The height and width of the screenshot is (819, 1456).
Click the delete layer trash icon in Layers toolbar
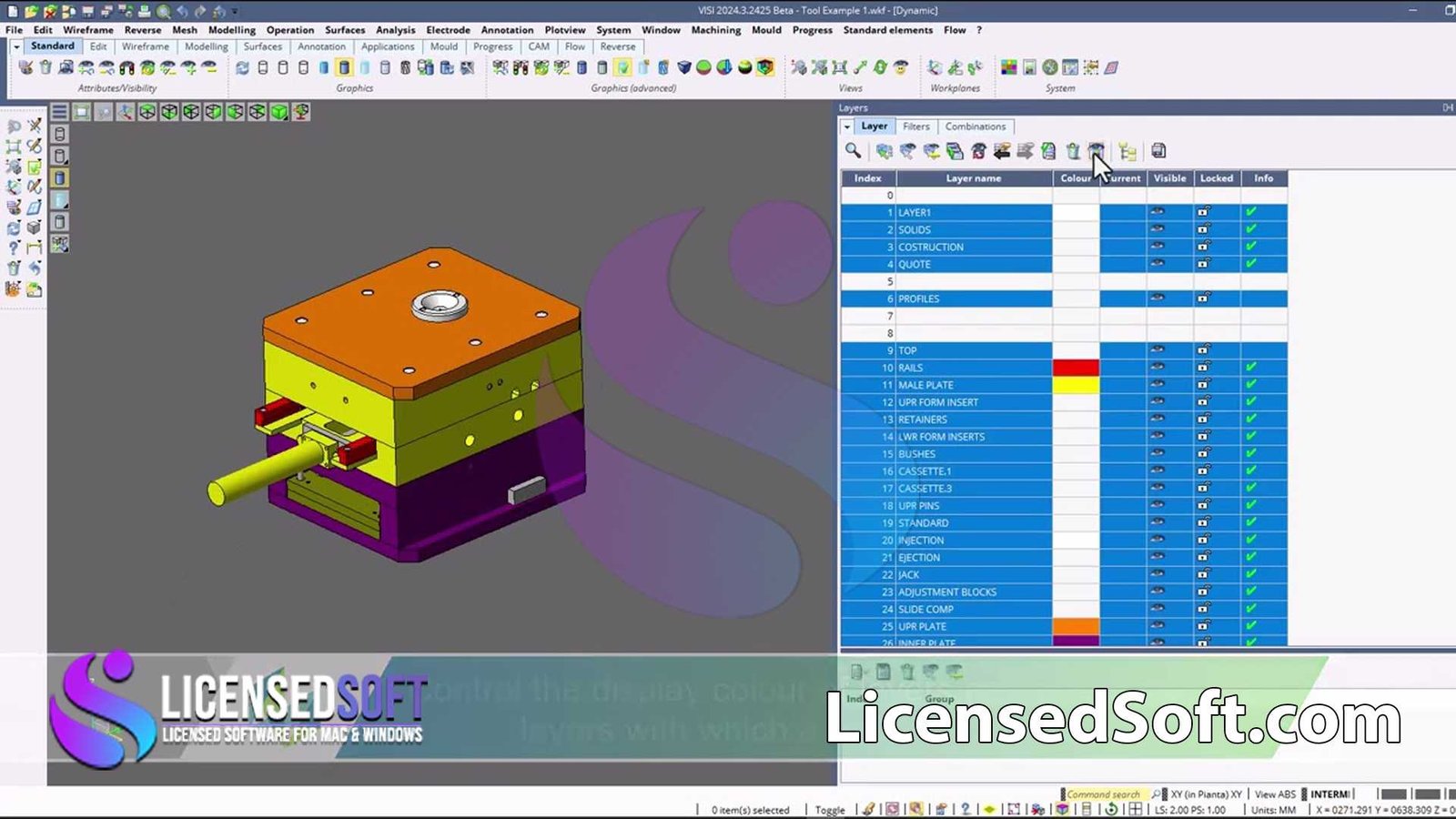click(x=1073, y=151)
